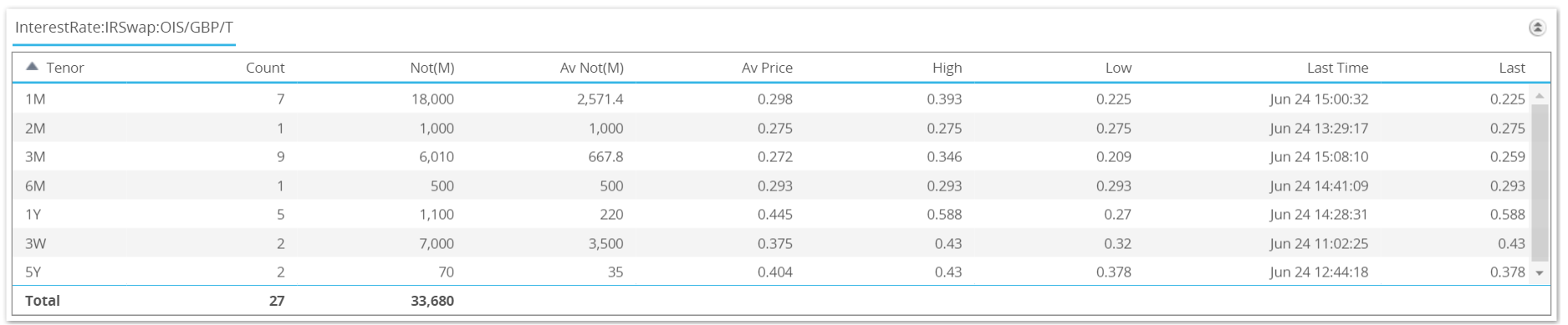Sort by the Last Time column header

click(1337, 68)
